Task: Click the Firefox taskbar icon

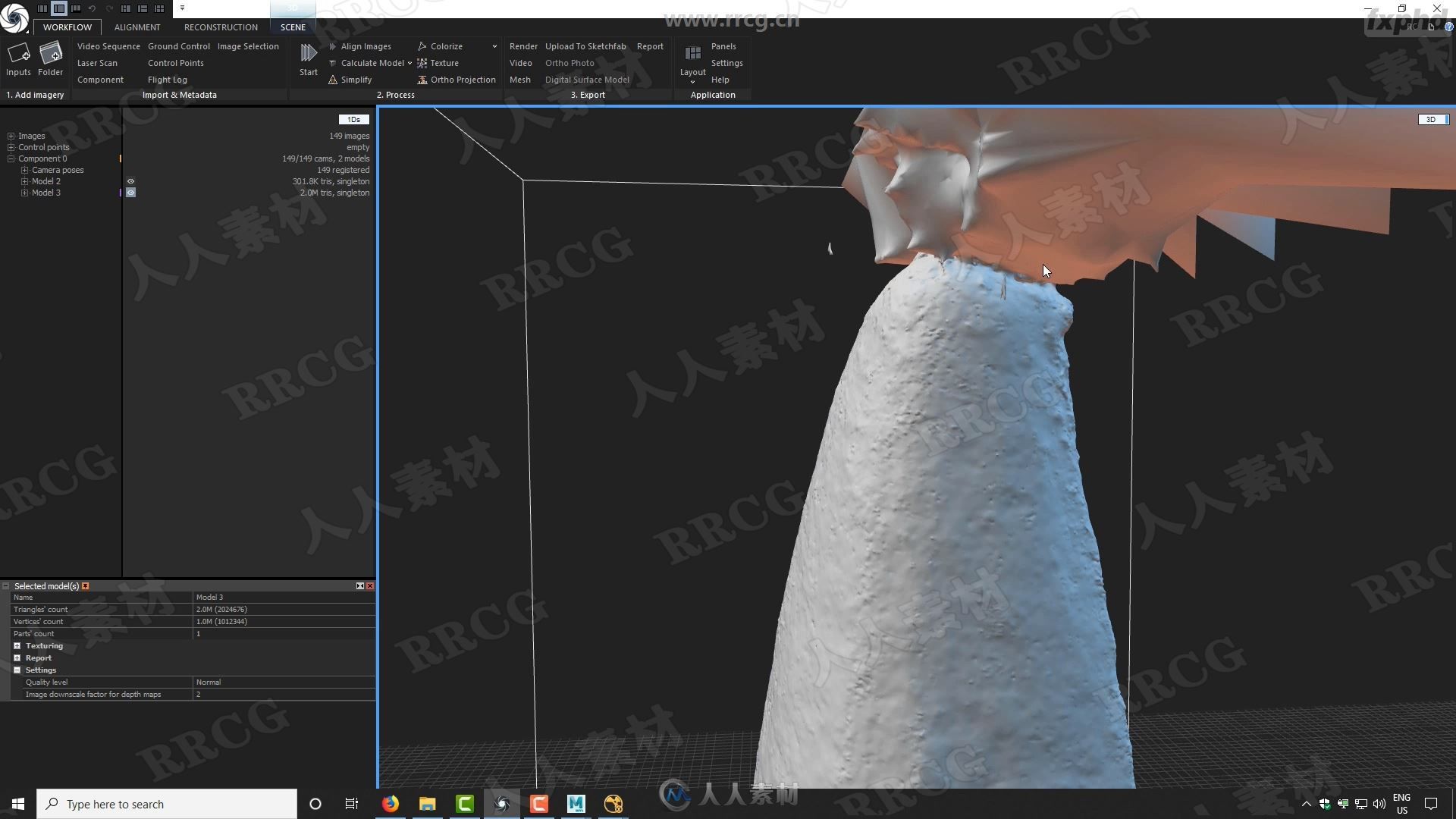Action: pyautogui.click(x=389, y=803)
